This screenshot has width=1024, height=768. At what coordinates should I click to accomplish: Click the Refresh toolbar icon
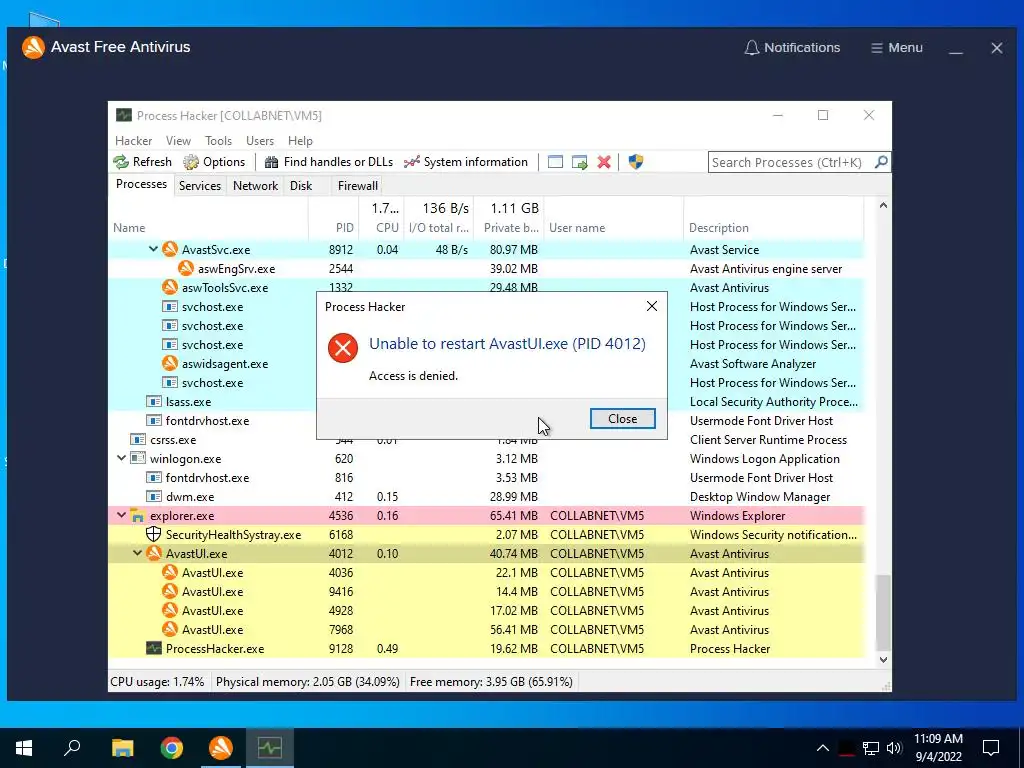pos(121,162)
